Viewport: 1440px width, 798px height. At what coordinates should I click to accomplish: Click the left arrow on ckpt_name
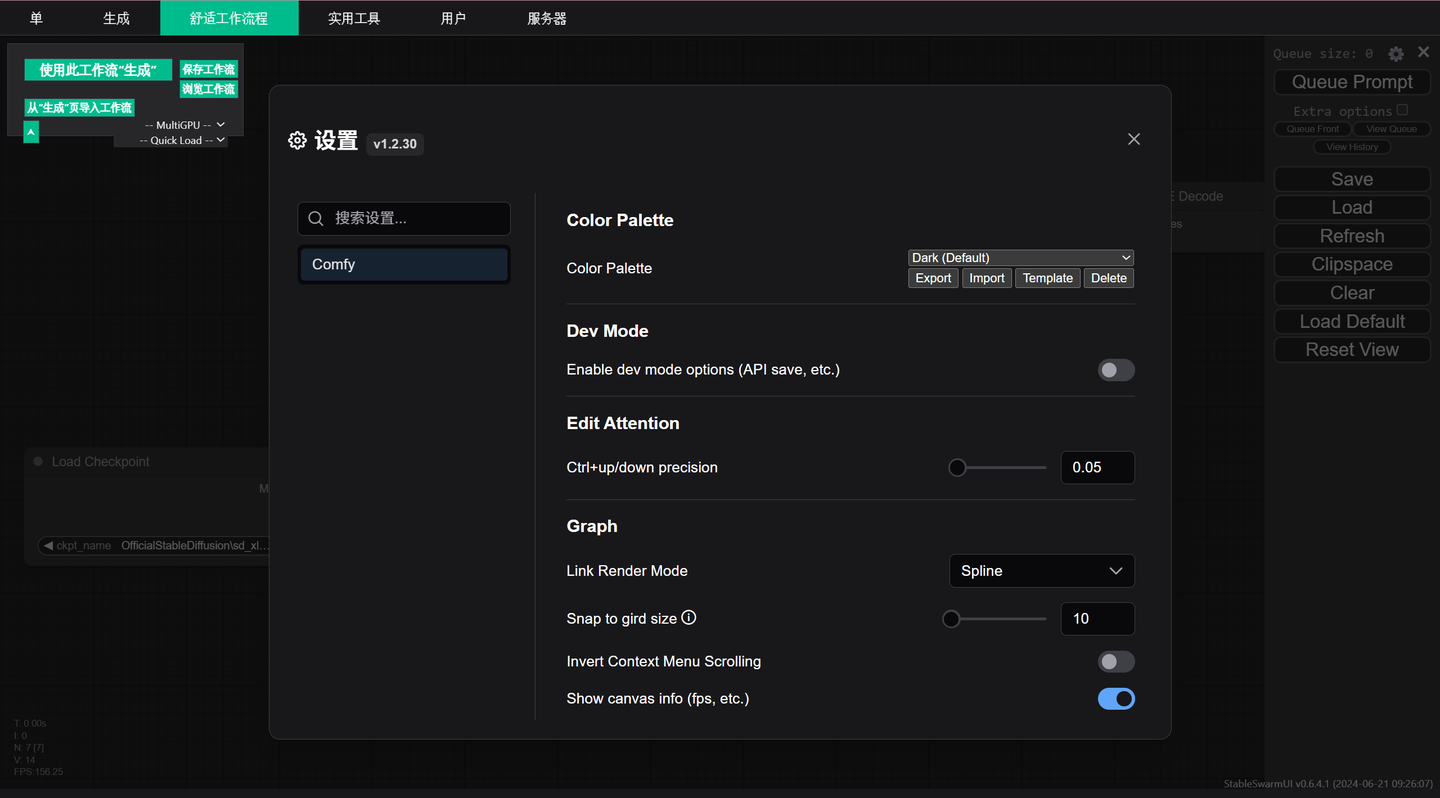[x=48, y=546]
